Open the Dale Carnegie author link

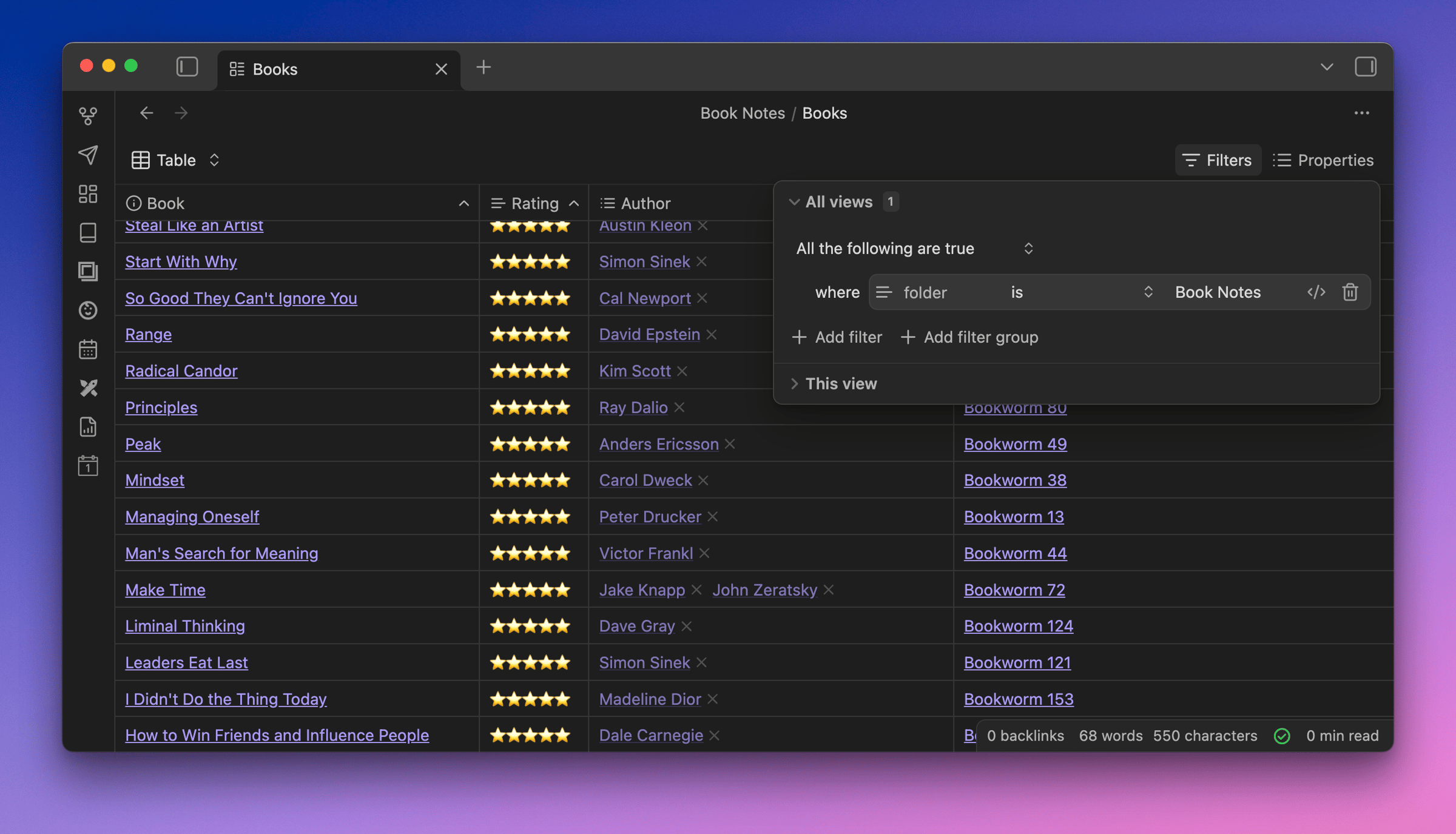coord(651,735)
